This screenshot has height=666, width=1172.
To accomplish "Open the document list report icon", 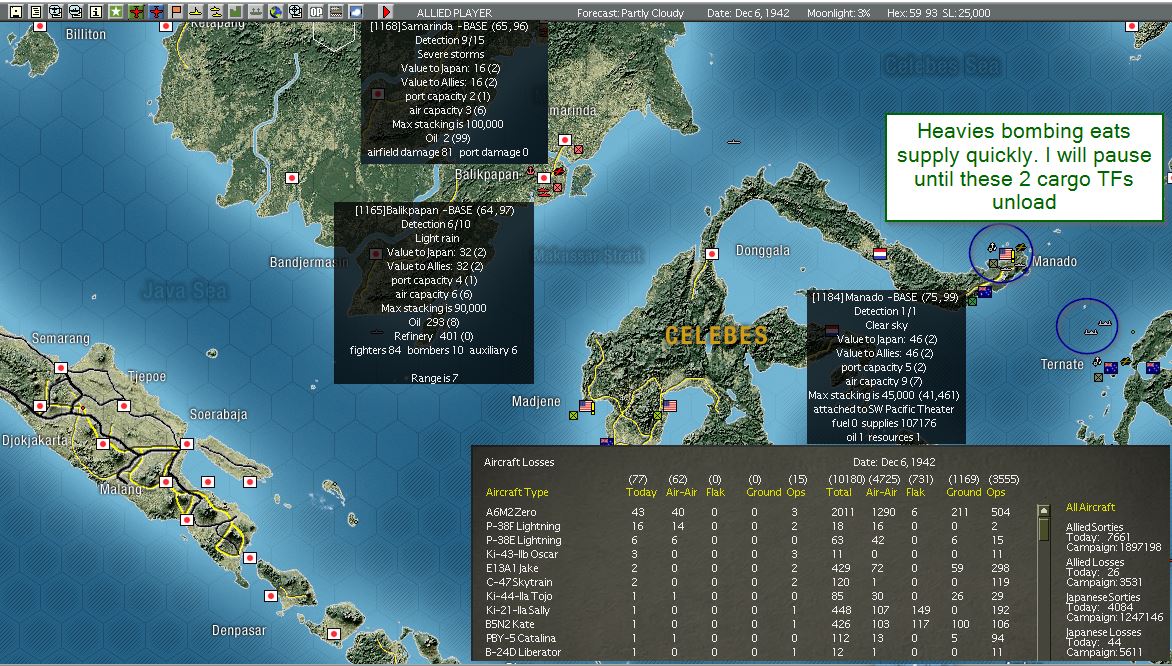I will pos(36,12).
